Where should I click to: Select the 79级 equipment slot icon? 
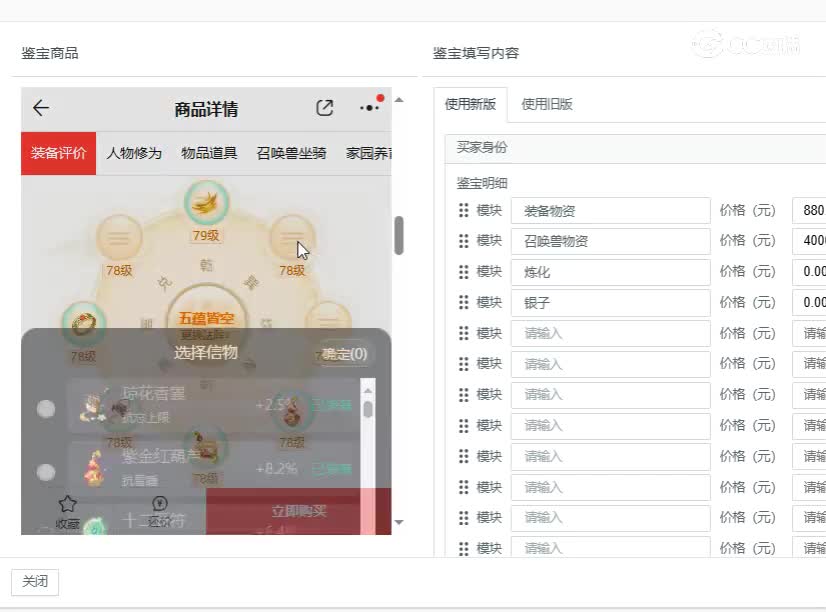(x=206, y=202)
